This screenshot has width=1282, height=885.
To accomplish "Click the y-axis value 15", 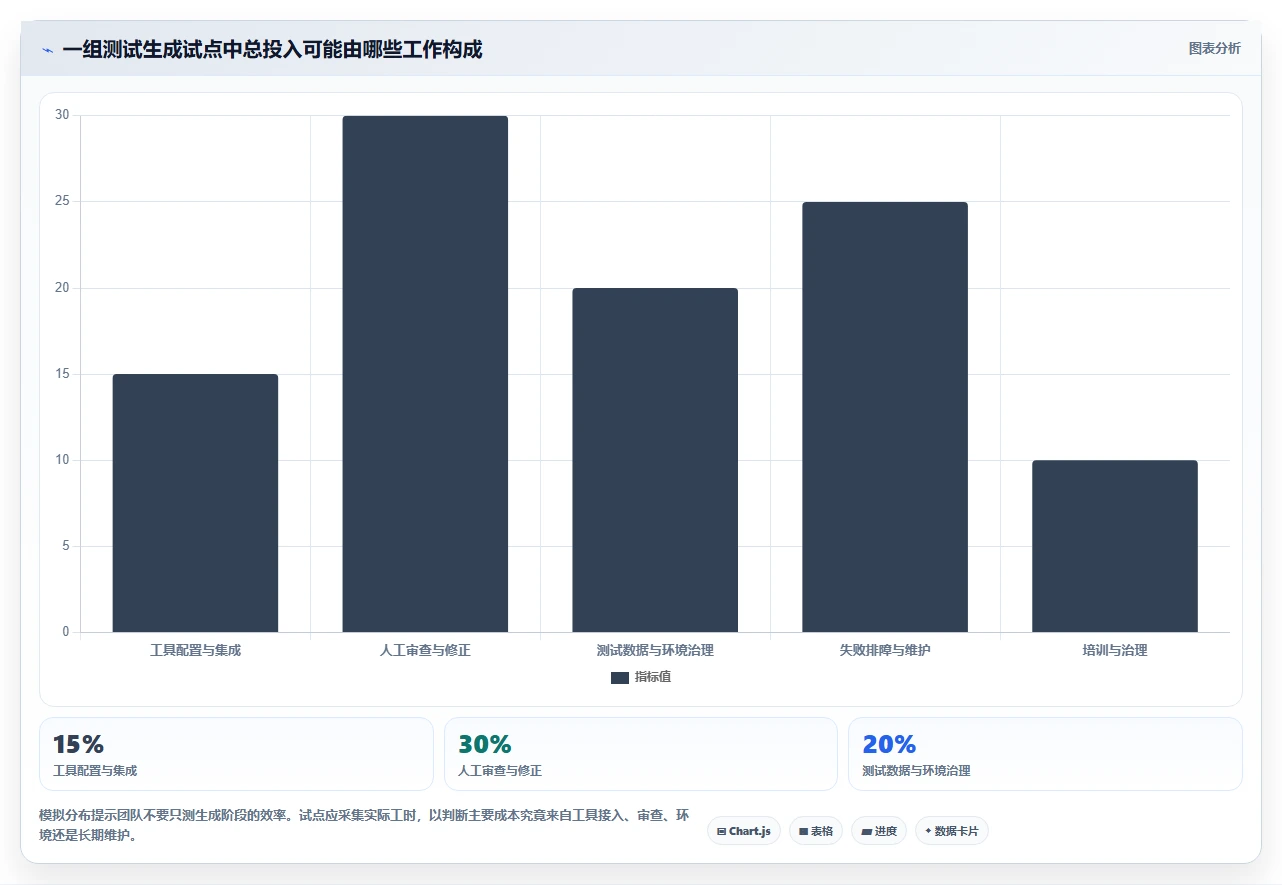I will click(63, 374).
